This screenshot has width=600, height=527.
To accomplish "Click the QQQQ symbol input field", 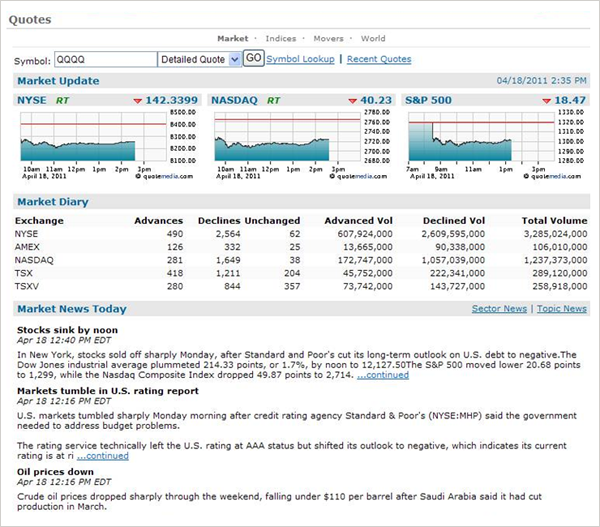I will pos(105,60).
